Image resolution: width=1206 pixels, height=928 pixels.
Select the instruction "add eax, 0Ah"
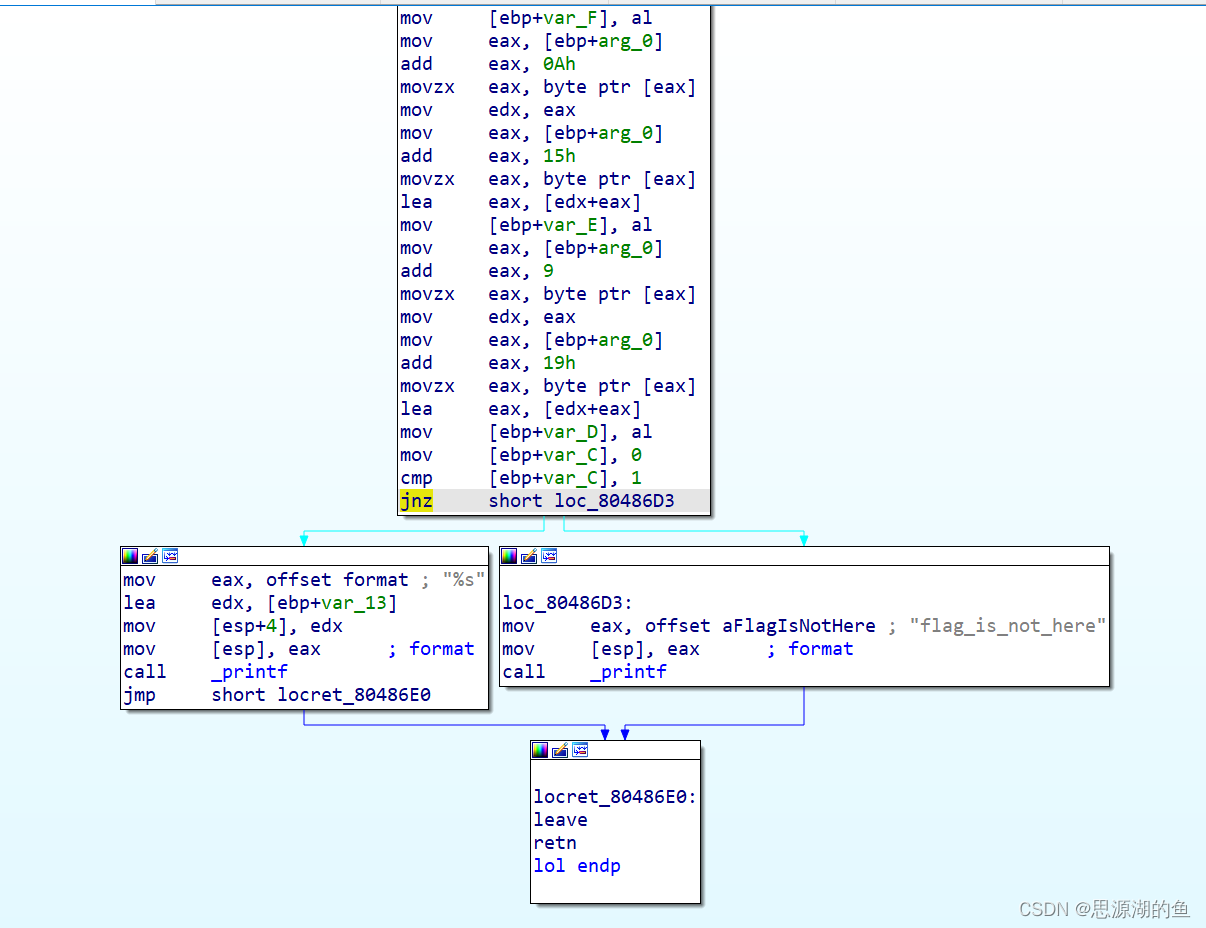pyautogui.click(x=488, y=64)
